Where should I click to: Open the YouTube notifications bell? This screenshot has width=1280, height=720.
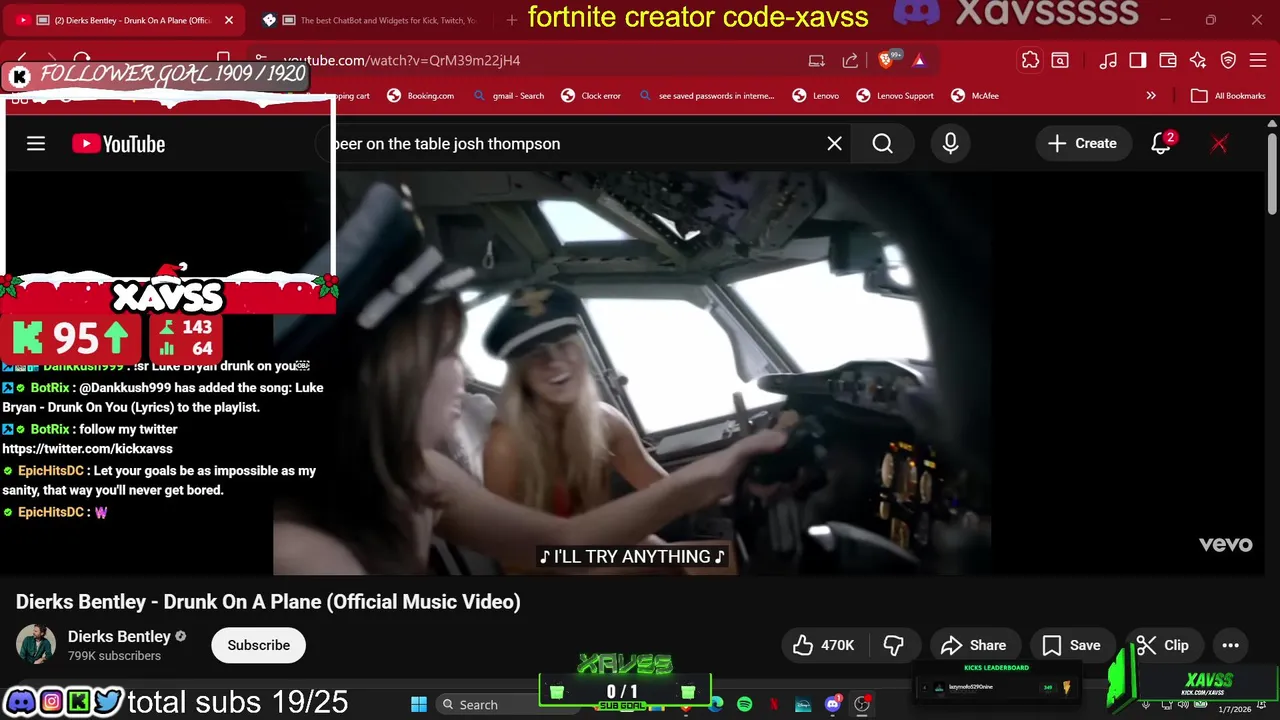pyautogui.click(x=1160, y=144)
